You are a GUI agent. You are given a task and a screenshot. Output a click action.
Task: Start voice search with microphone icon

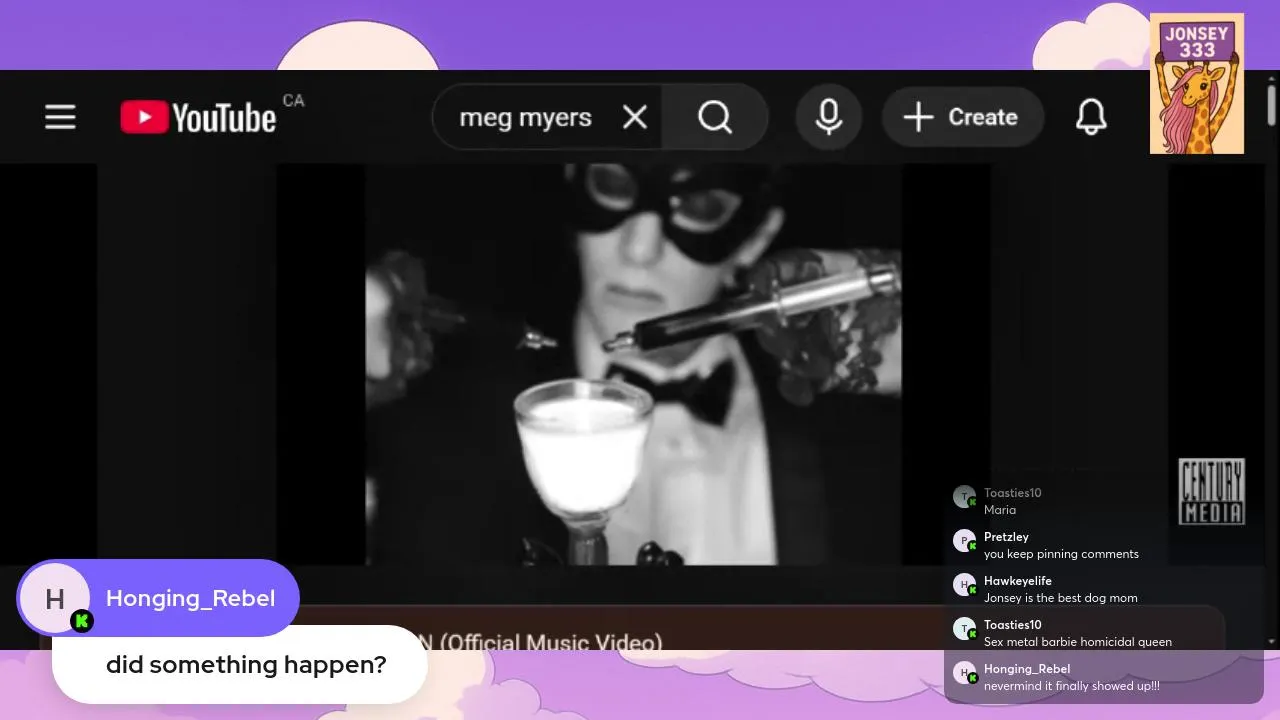pyautogui.click(x=828, y=118)
